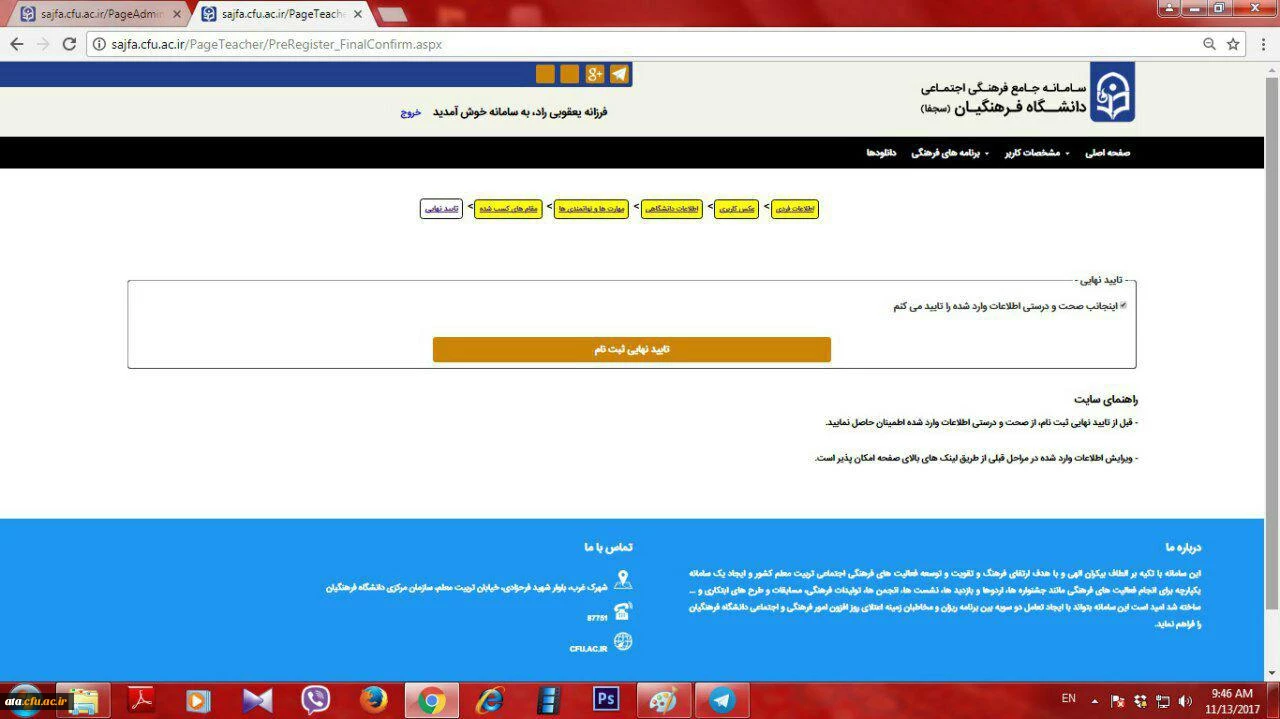Click the globe icon beside CFU.AC.IR

tap(623, 642)
